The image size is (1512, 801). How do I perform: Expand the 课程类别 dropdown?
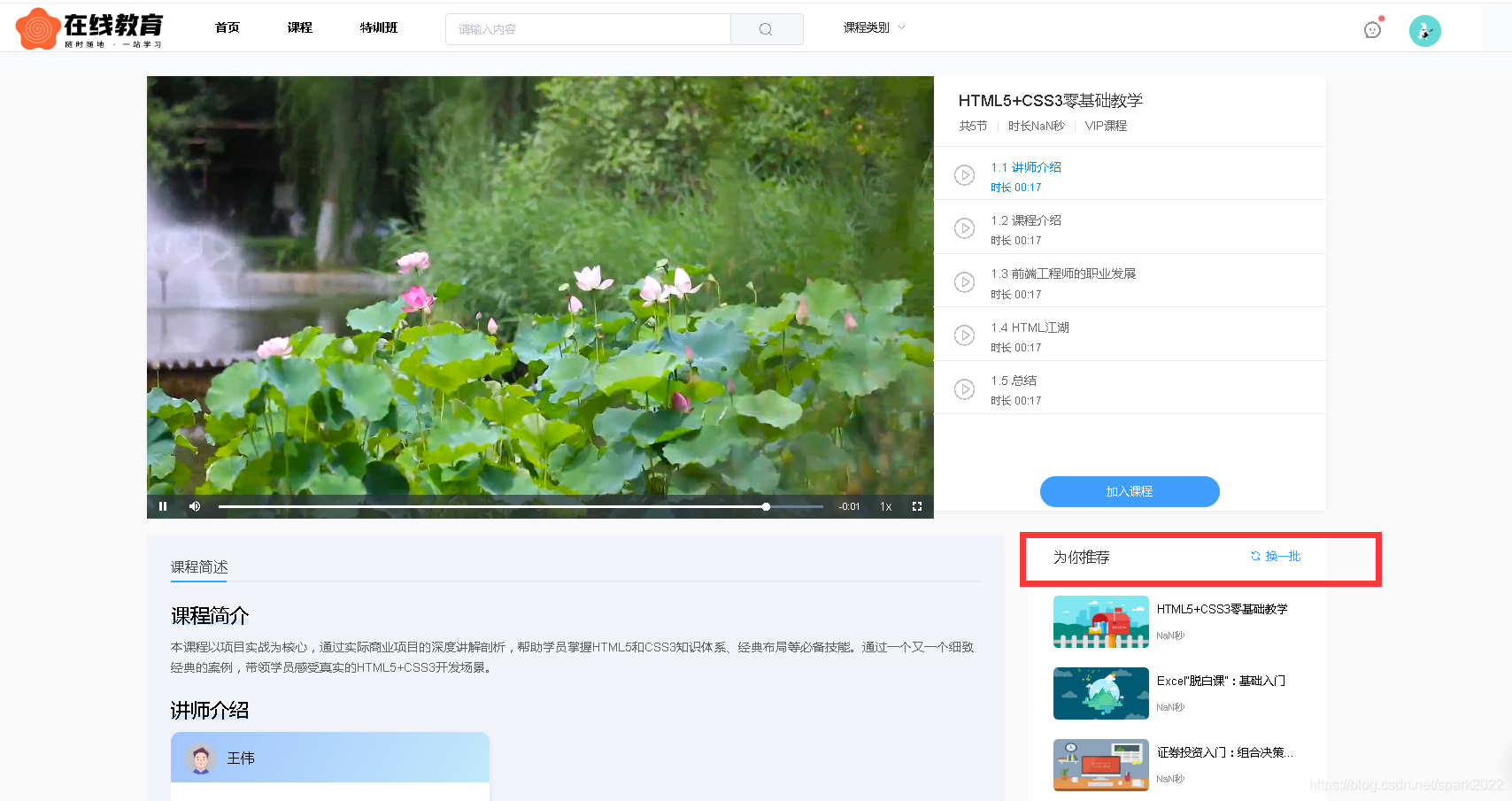[874, 28]
